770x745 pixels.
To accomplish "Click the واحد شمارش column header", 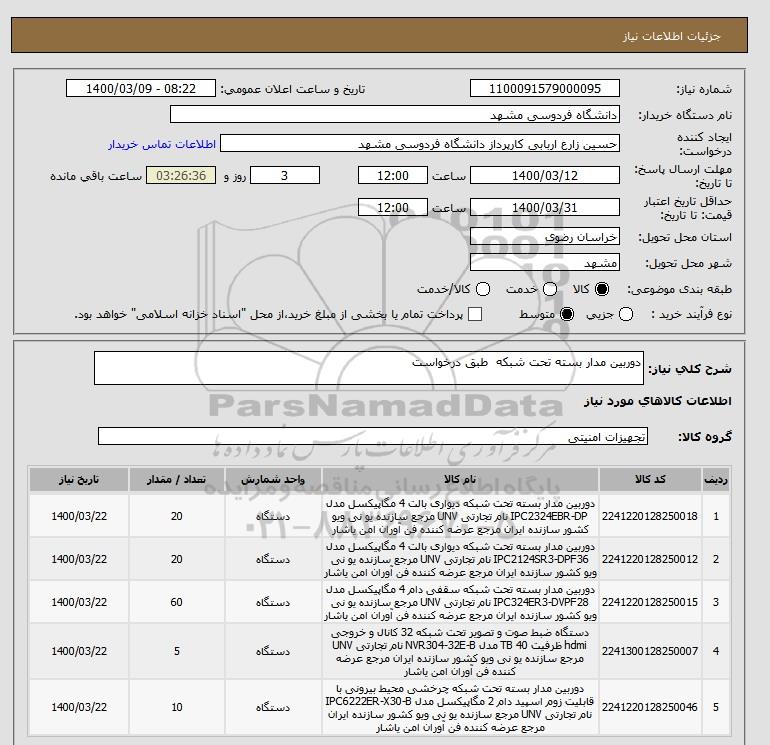I will (273, 480).
